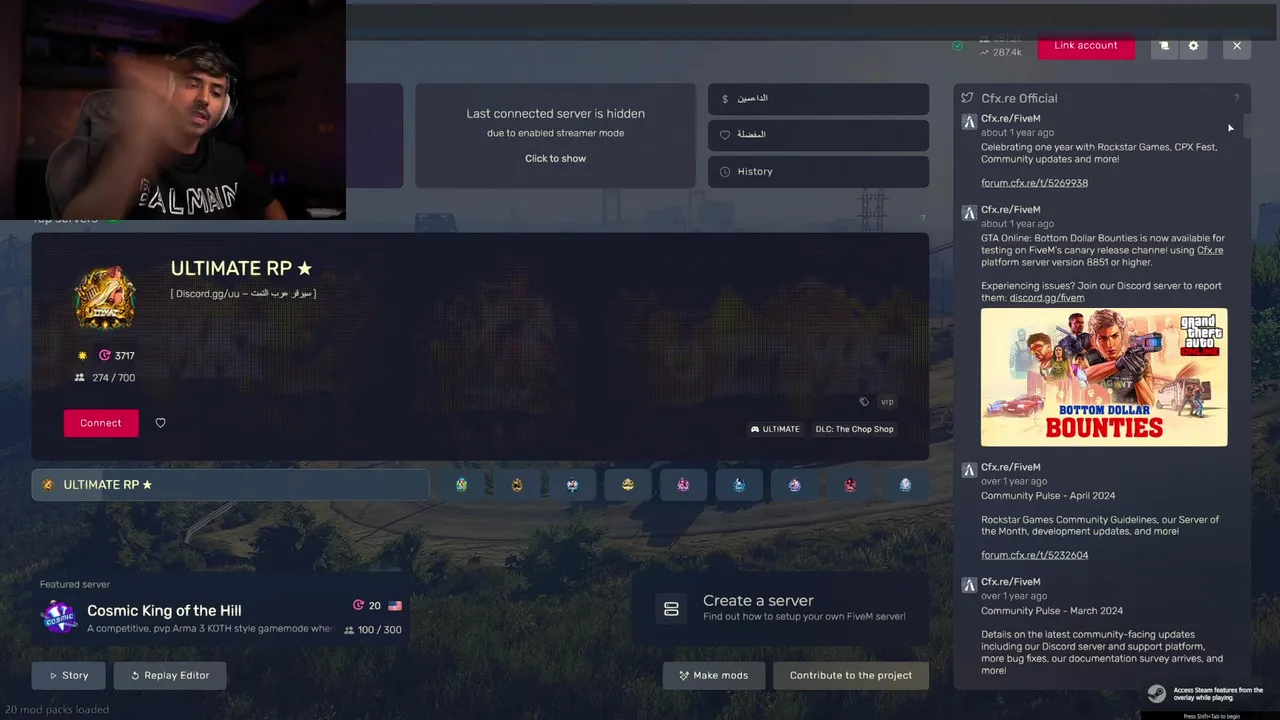1280x720 pixels.
Task: Open the forum.cfx.re/t/5269938 link
Action: [x=1034, y=183]
